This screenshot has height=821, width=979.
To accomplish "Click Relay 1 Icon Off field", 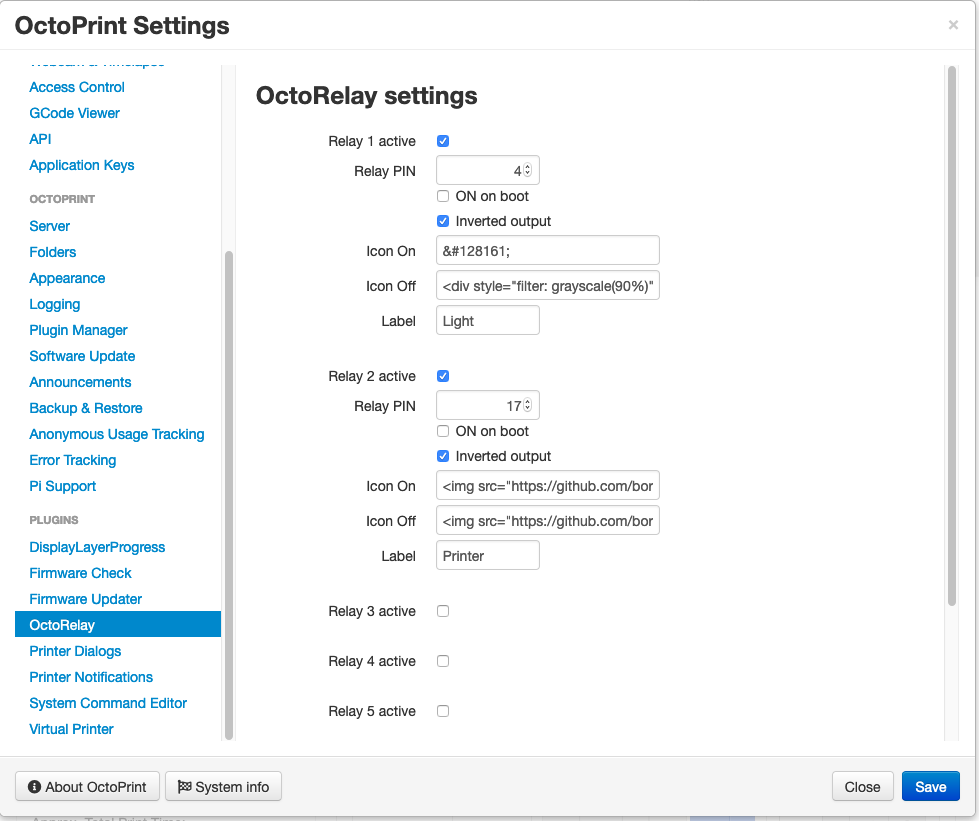I will tap(548, 285).
